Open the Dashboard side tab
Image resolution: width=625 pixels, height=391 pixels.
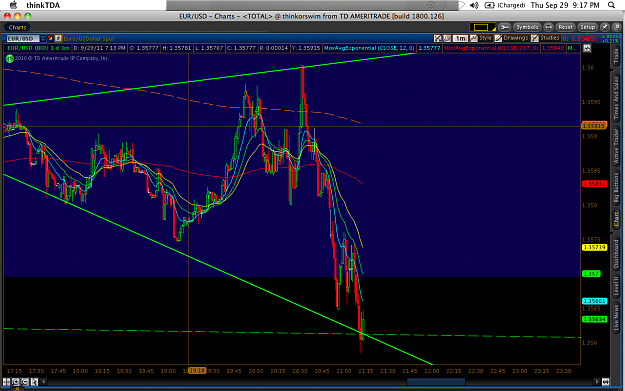pos(617,253)
